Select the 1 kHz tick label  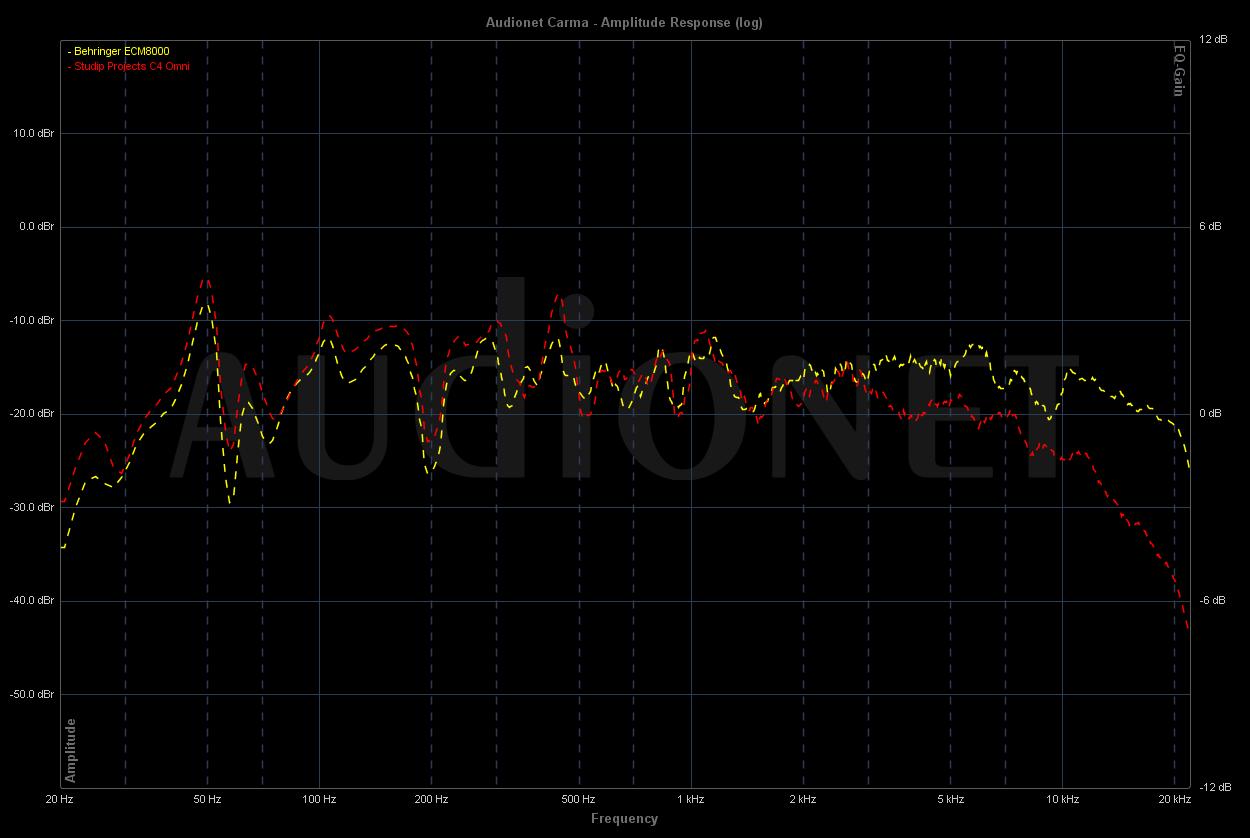690,800
